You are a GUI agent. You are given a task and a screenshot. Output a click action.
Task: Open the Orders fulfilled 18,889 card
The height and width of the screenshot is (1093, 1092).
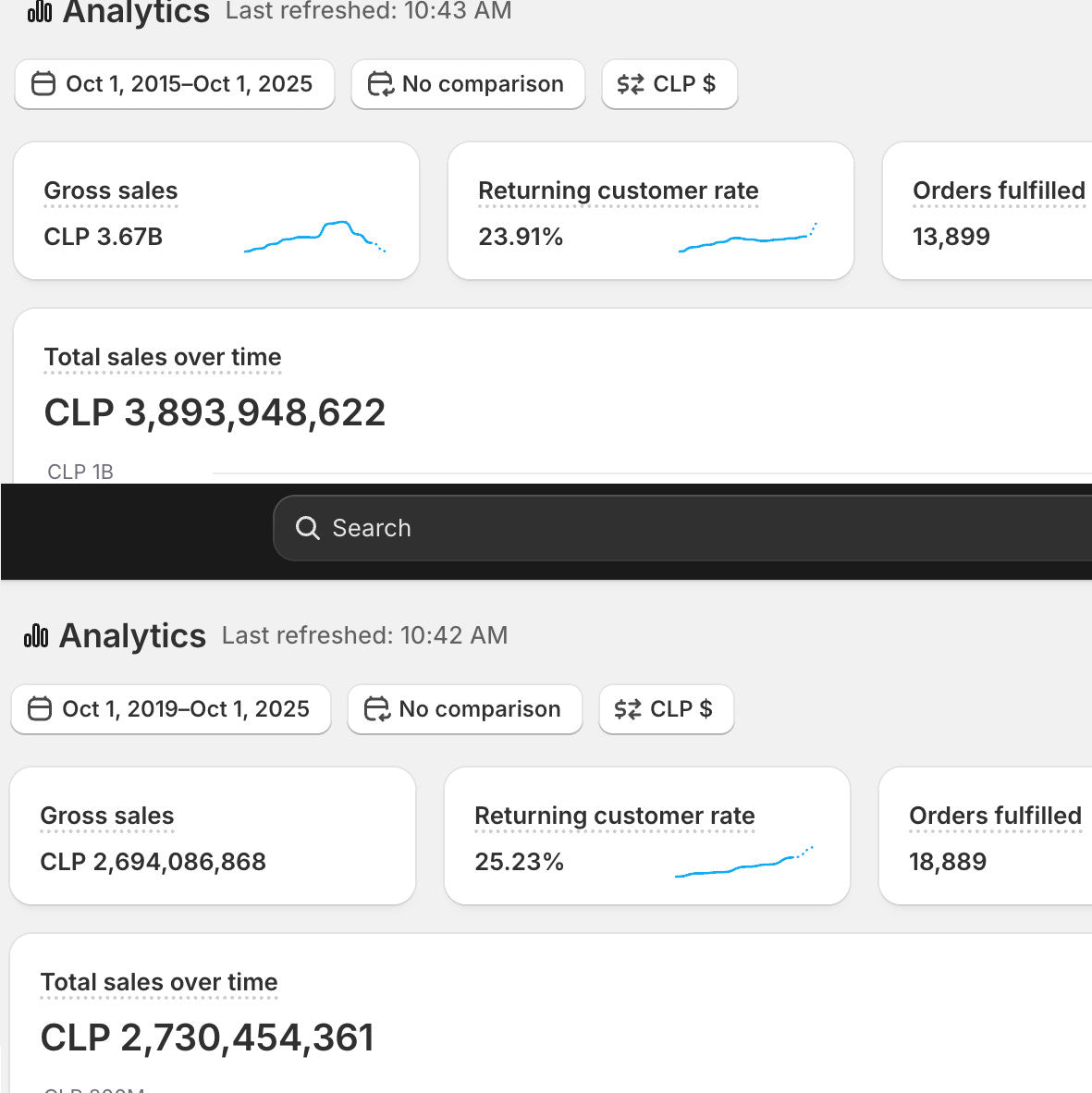tap(985, 836)
